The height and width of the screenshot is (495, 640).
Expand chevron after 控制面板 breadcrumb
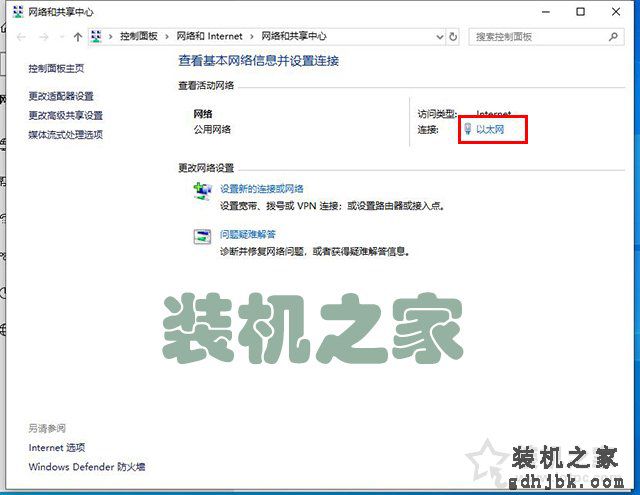click(167, 37)
